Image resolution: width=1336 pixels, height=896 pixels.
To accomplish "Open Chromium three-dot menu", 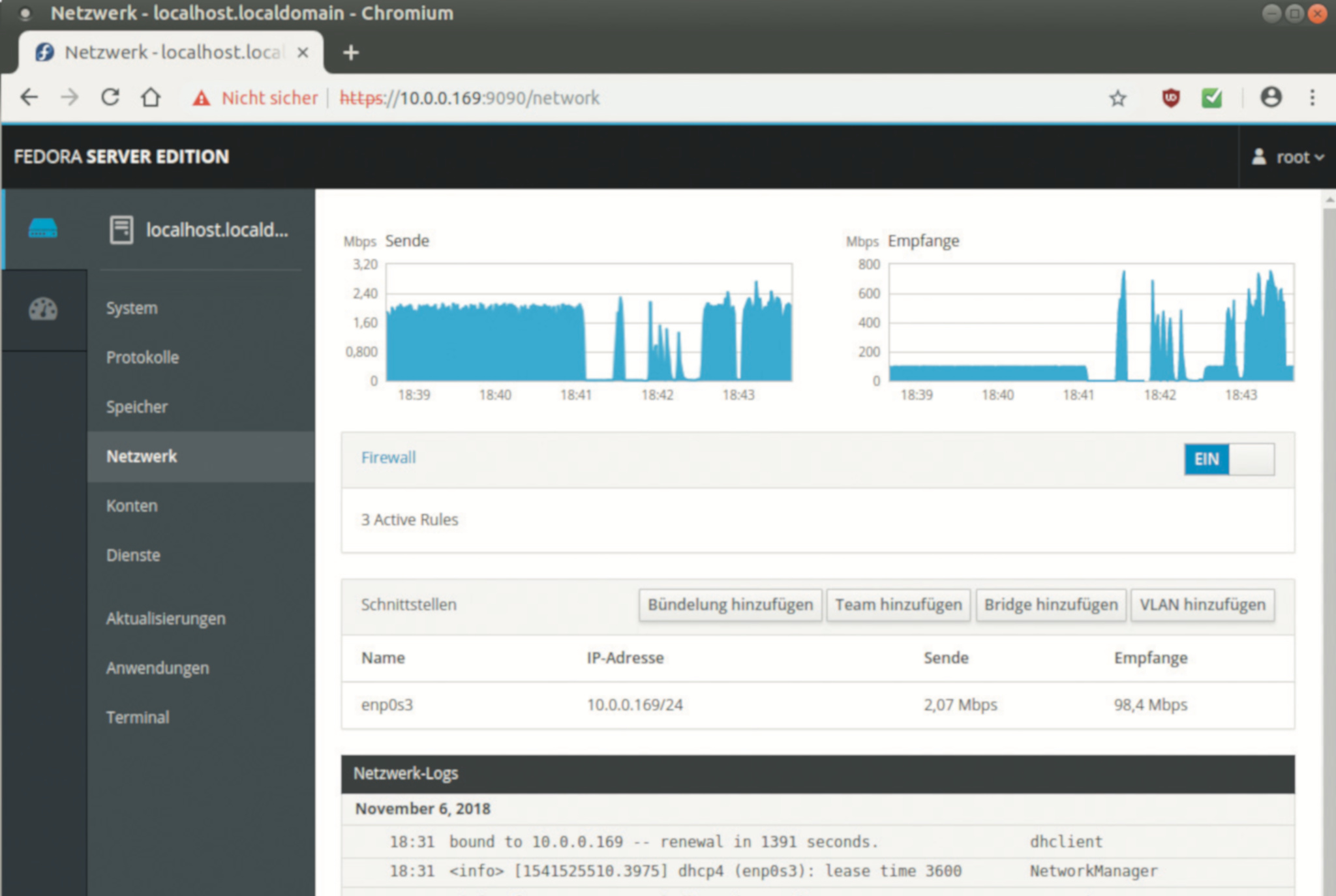I will [1312, 98].
